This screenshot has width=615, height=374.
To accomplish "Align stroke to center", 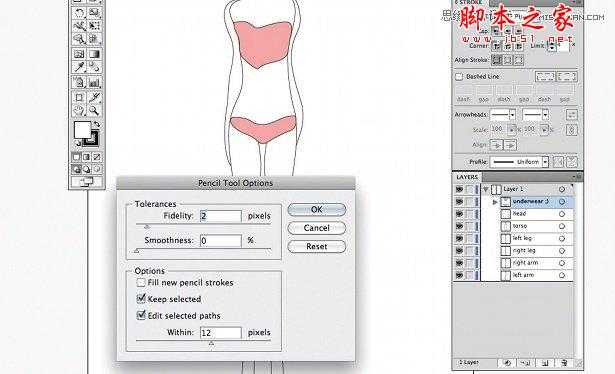I will point(497,60).
